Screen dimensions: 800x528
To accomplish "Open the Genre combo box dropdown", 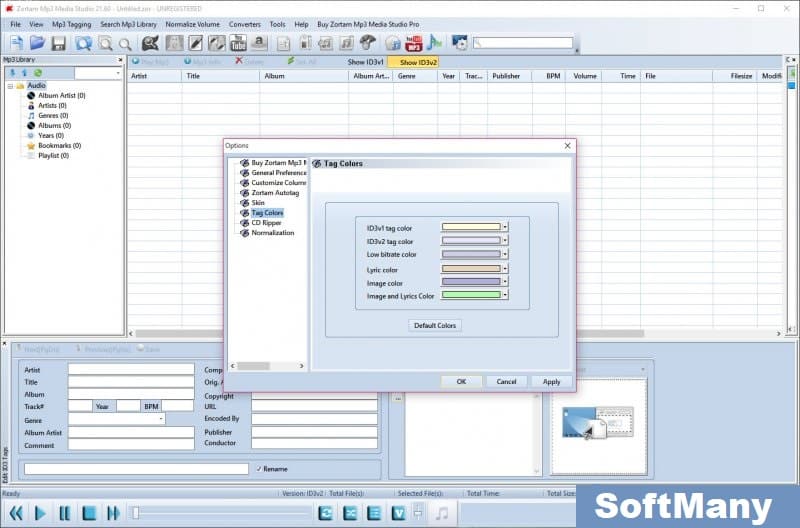I will [x=161, y=419].
